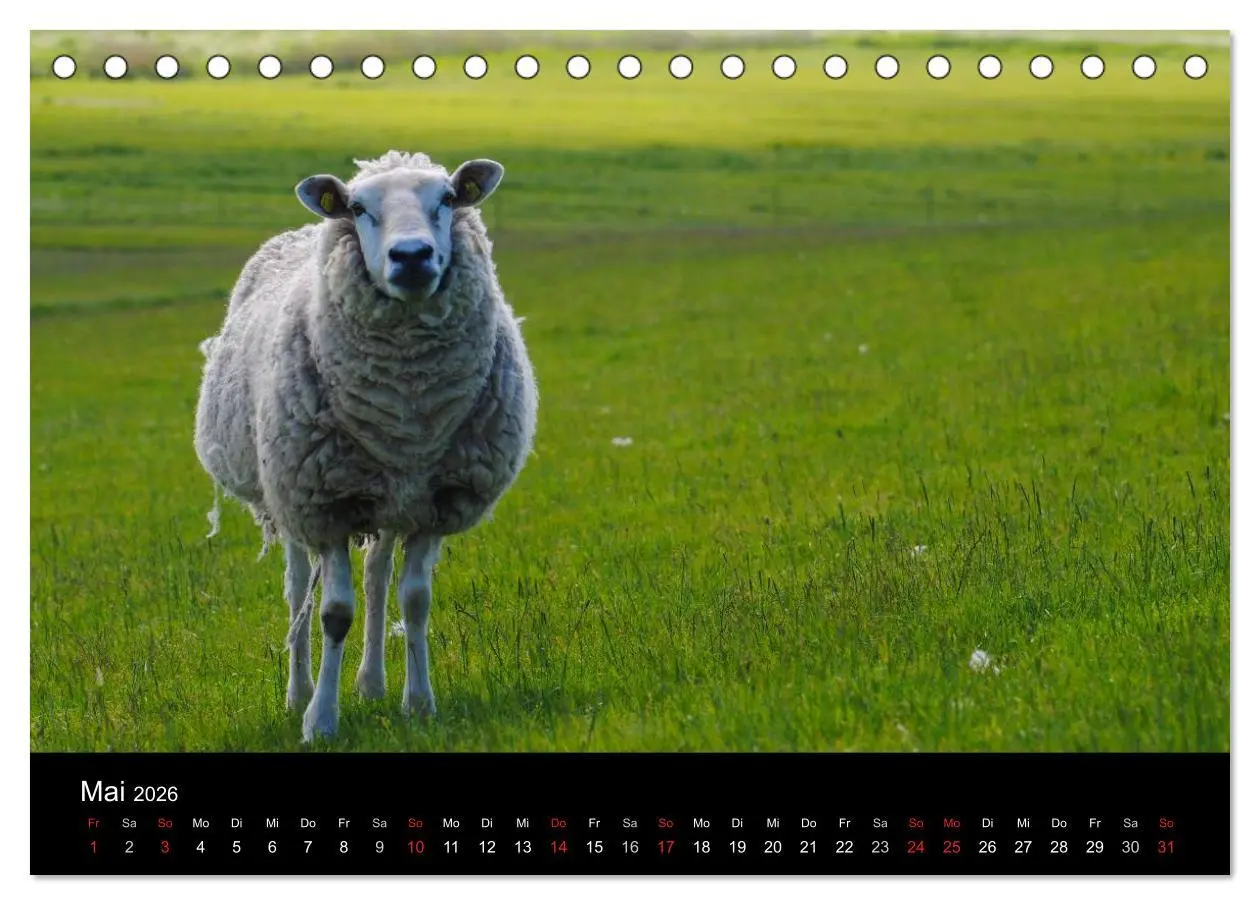Select the grey Saturday date 16

pos(630,848)
